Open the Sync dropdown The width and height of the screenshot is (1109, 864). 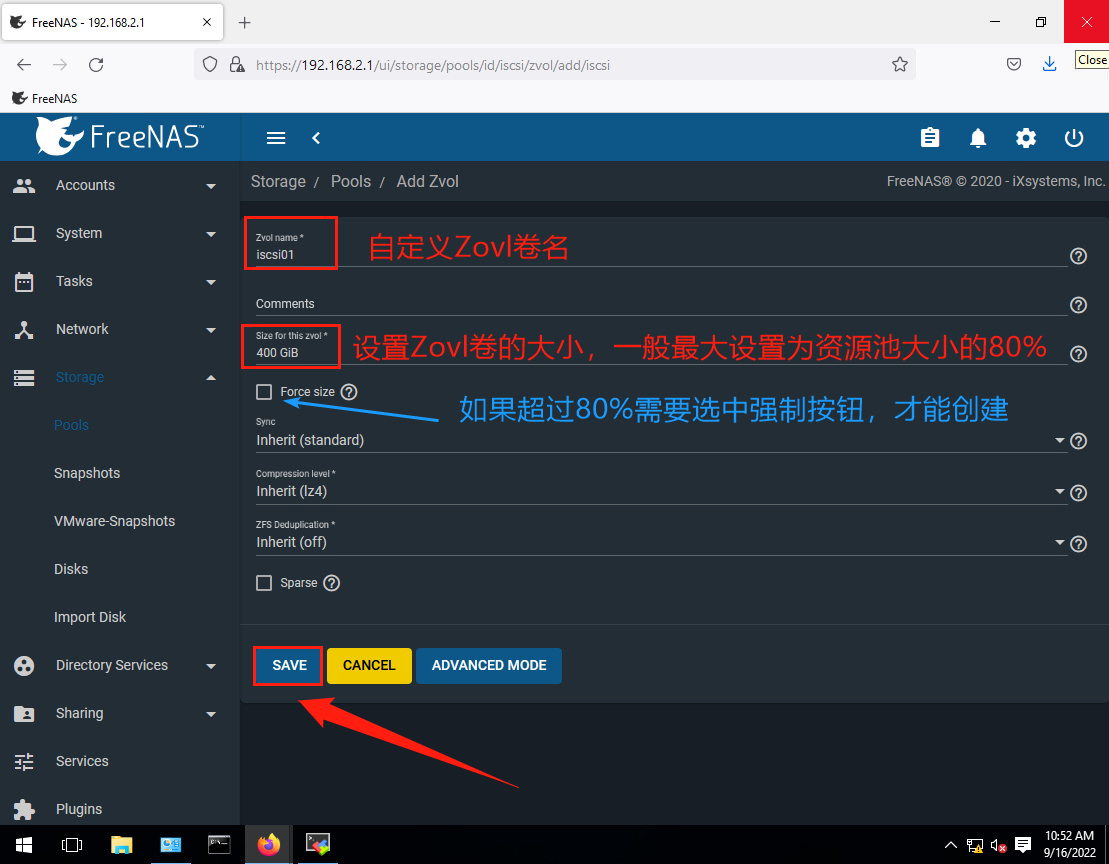tap(660, 440)
